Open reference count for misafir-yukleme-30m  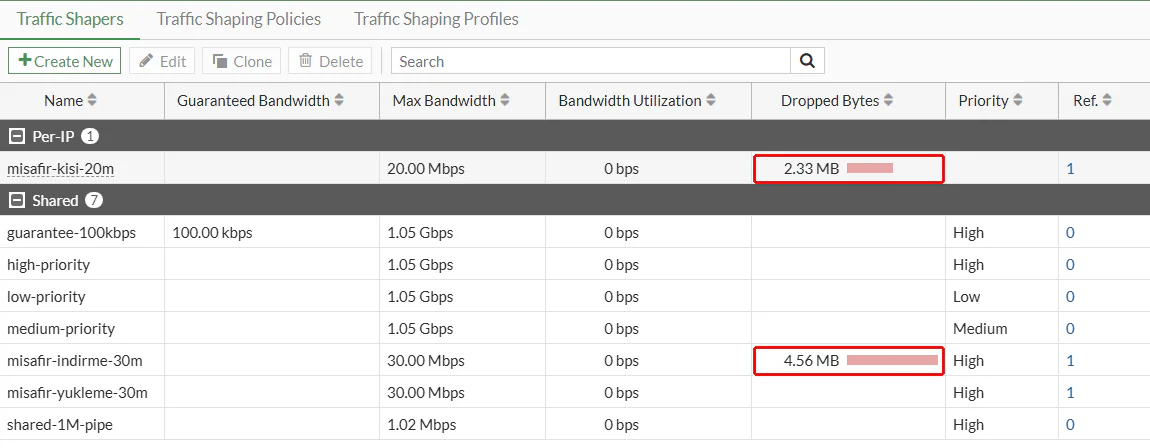(x=1070, y=393)
